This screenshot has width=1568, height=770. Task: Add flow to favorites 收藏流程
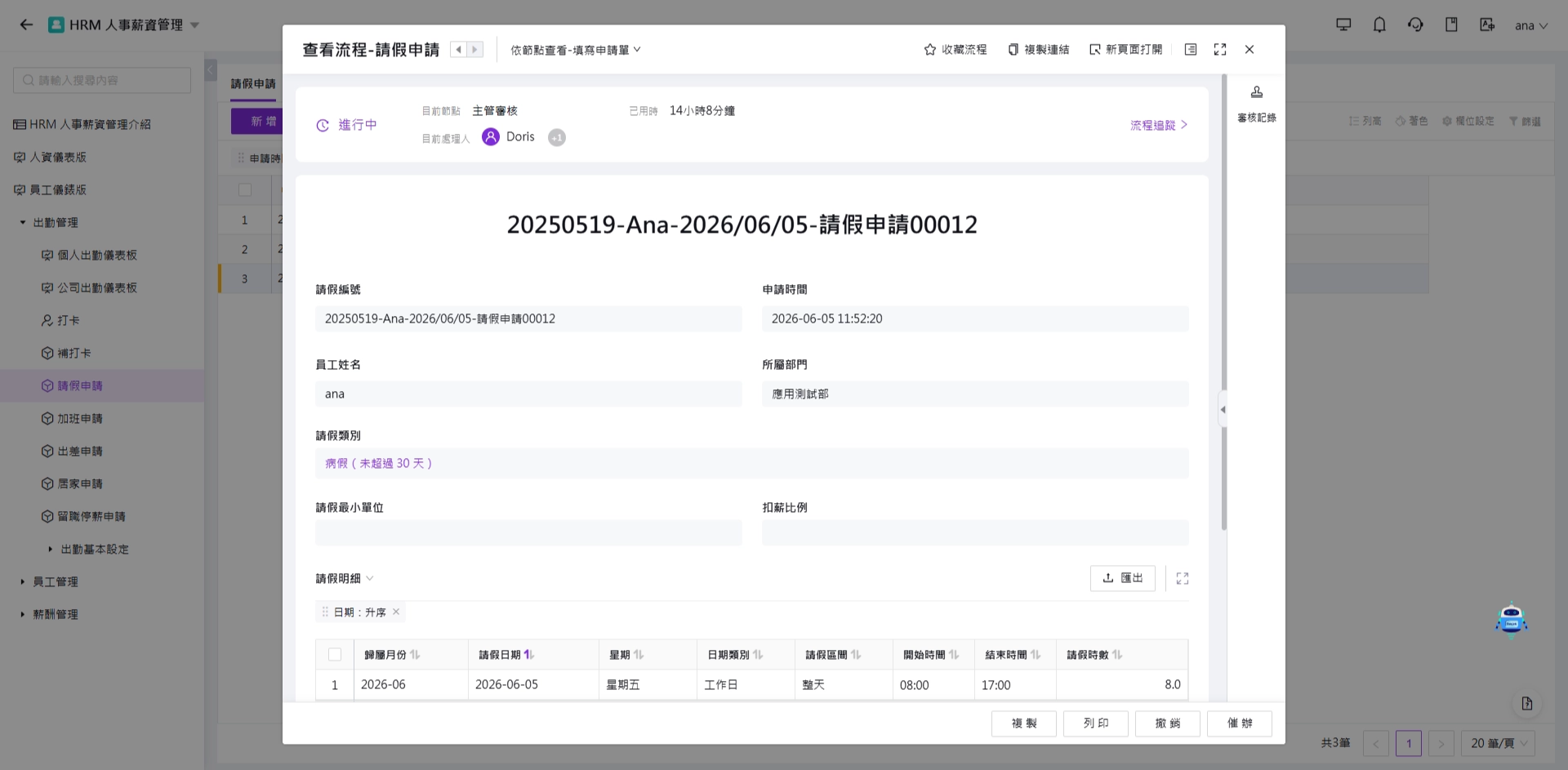point(955,50)
